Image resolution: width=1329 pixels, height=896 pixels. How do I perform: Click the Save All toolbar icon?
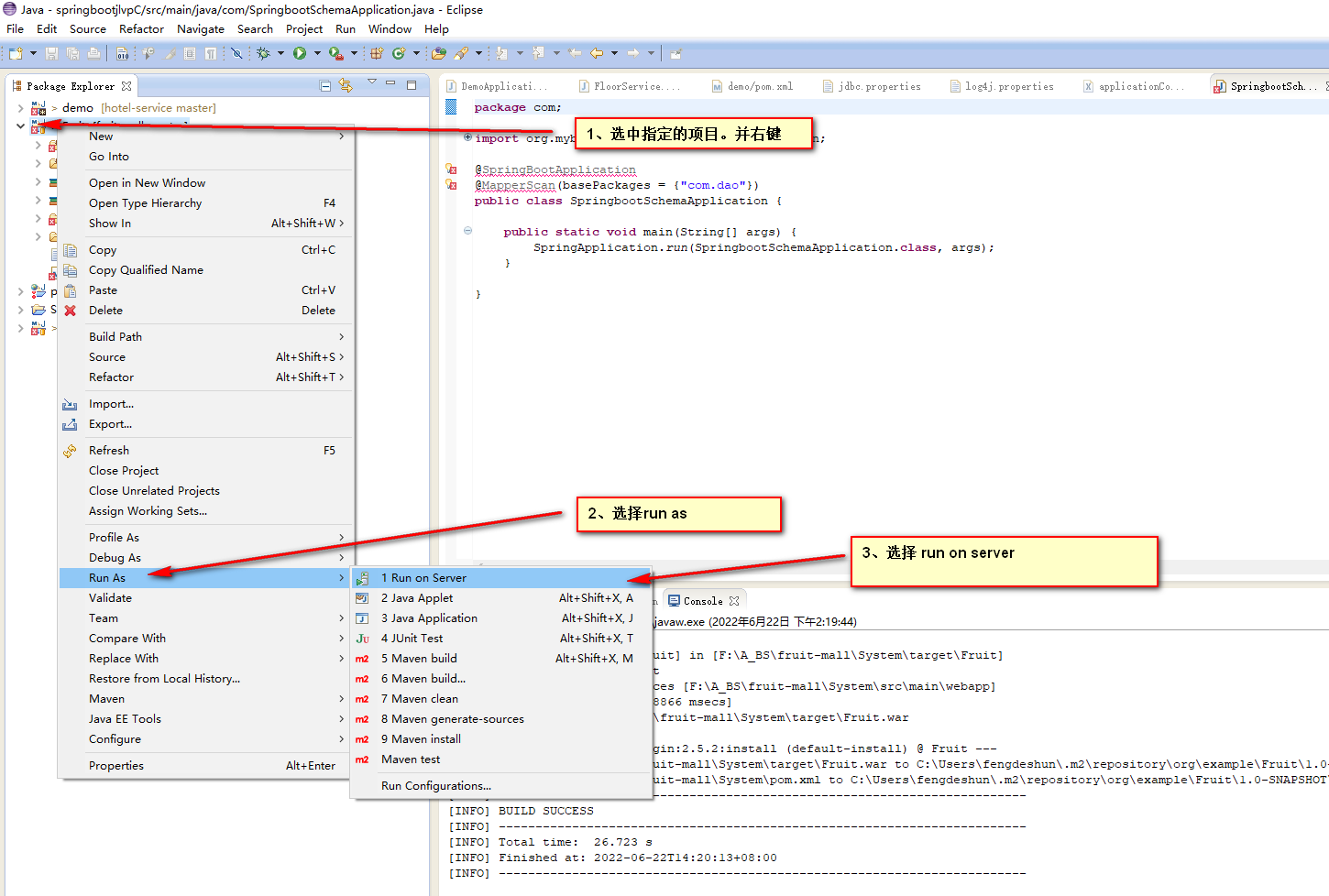(72, 53)
